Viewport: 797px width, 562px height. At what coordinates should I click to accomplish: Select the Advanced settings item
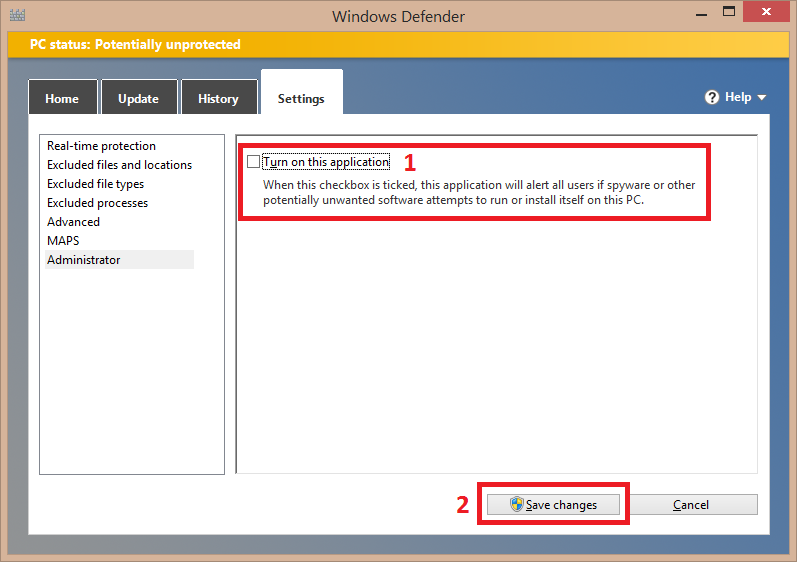coord(73,222)
